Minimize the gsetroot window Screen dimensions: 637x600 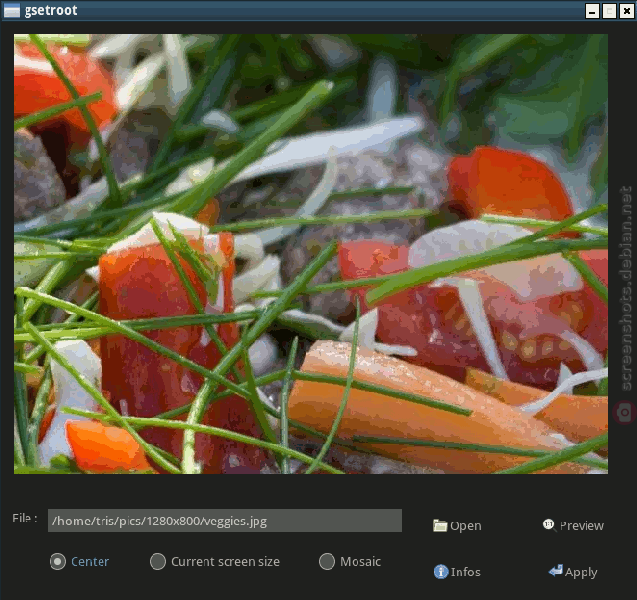(592, 11)
